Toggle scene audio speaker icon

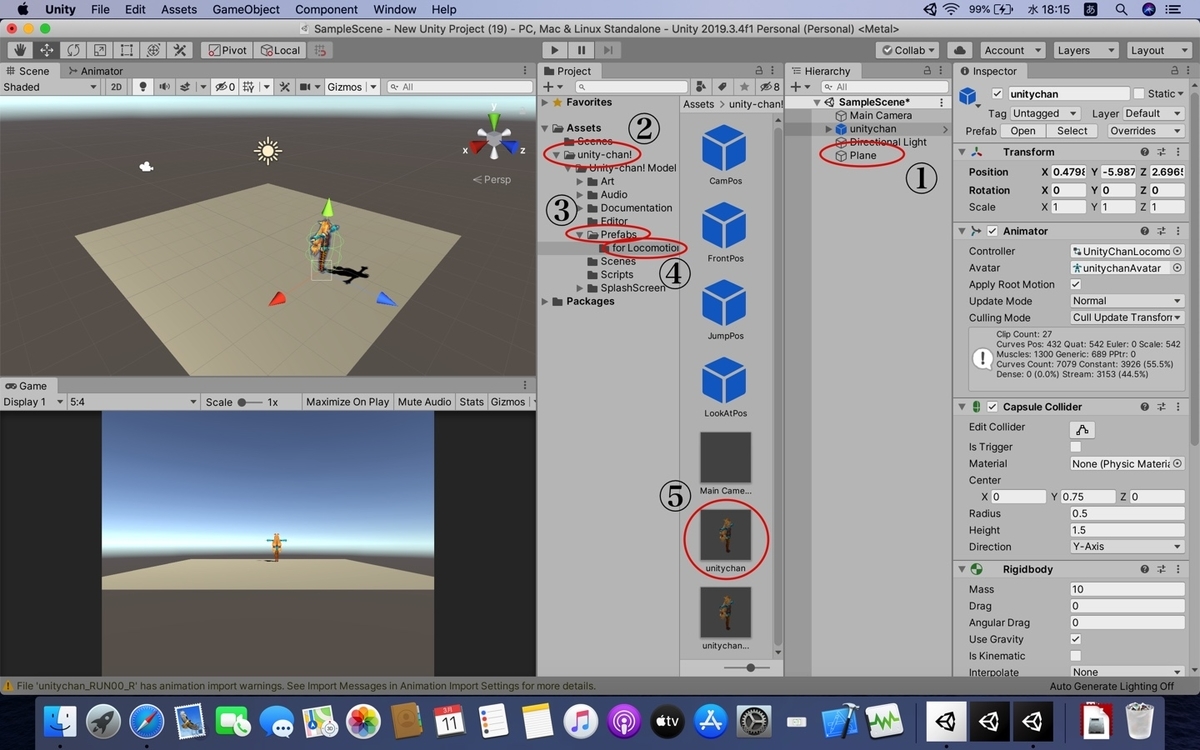[x=164, y=87]
